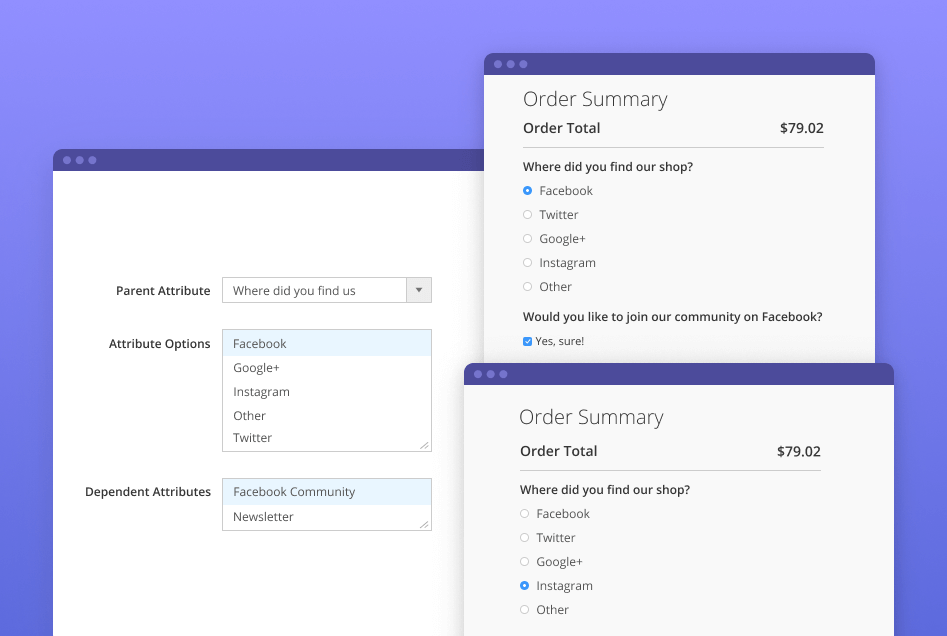Click first window dot of upper Order Summary window

click(498, 64)
